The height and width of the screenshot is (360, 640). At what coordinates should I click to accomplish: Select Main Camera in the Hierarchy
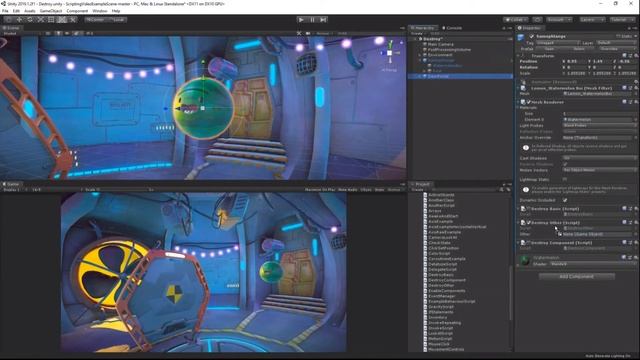tap(440, 44)
